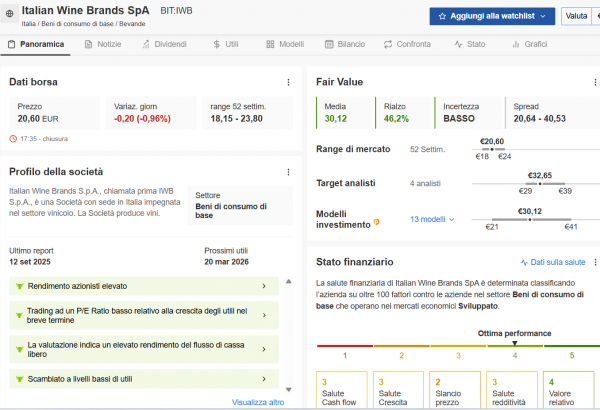
Task: Click the Visualizza altro link
Action: [x=258, y=402]
